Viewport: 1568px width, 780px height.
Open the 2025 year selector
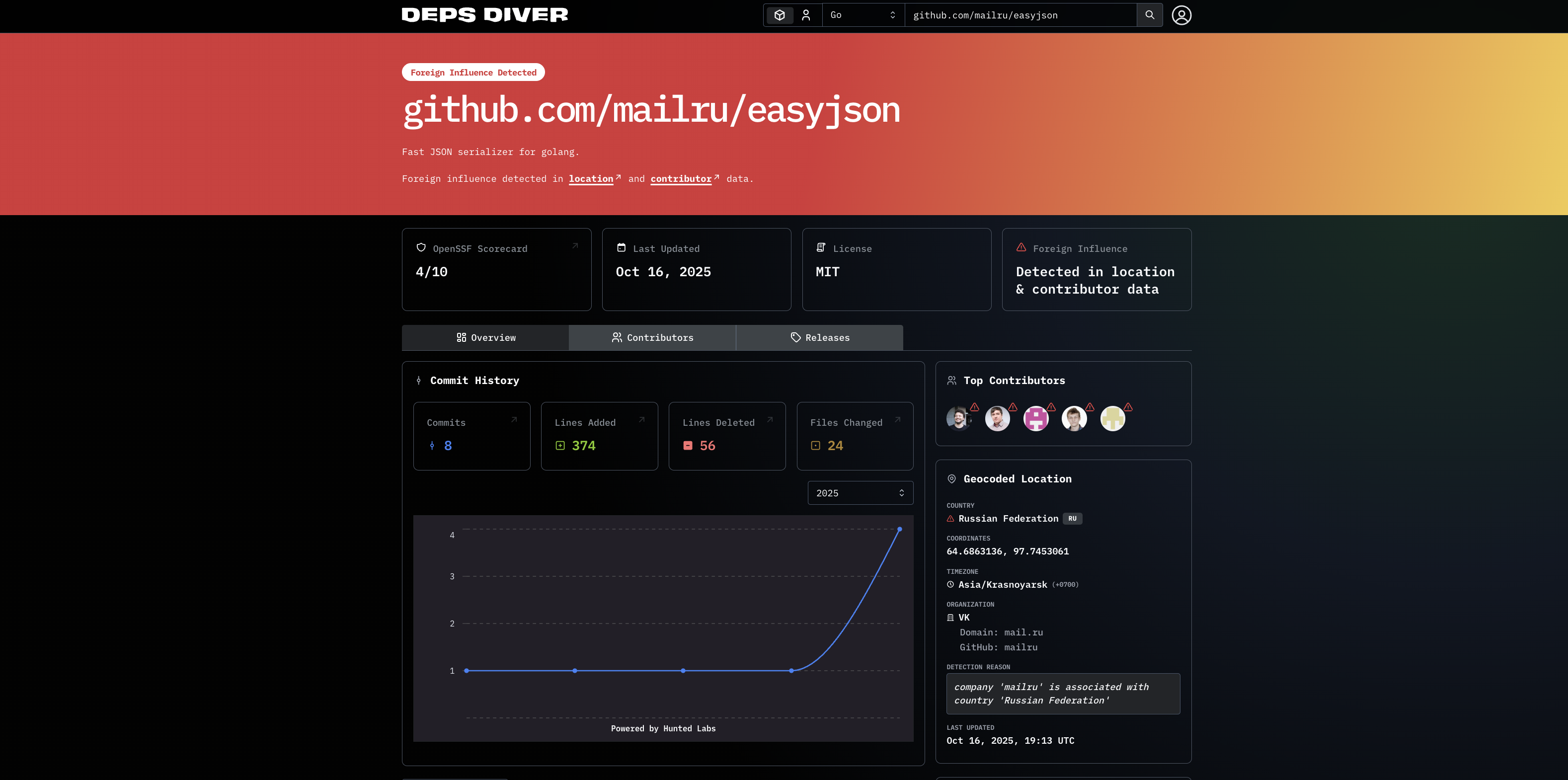pyautogui.click(x=860, y=493)
